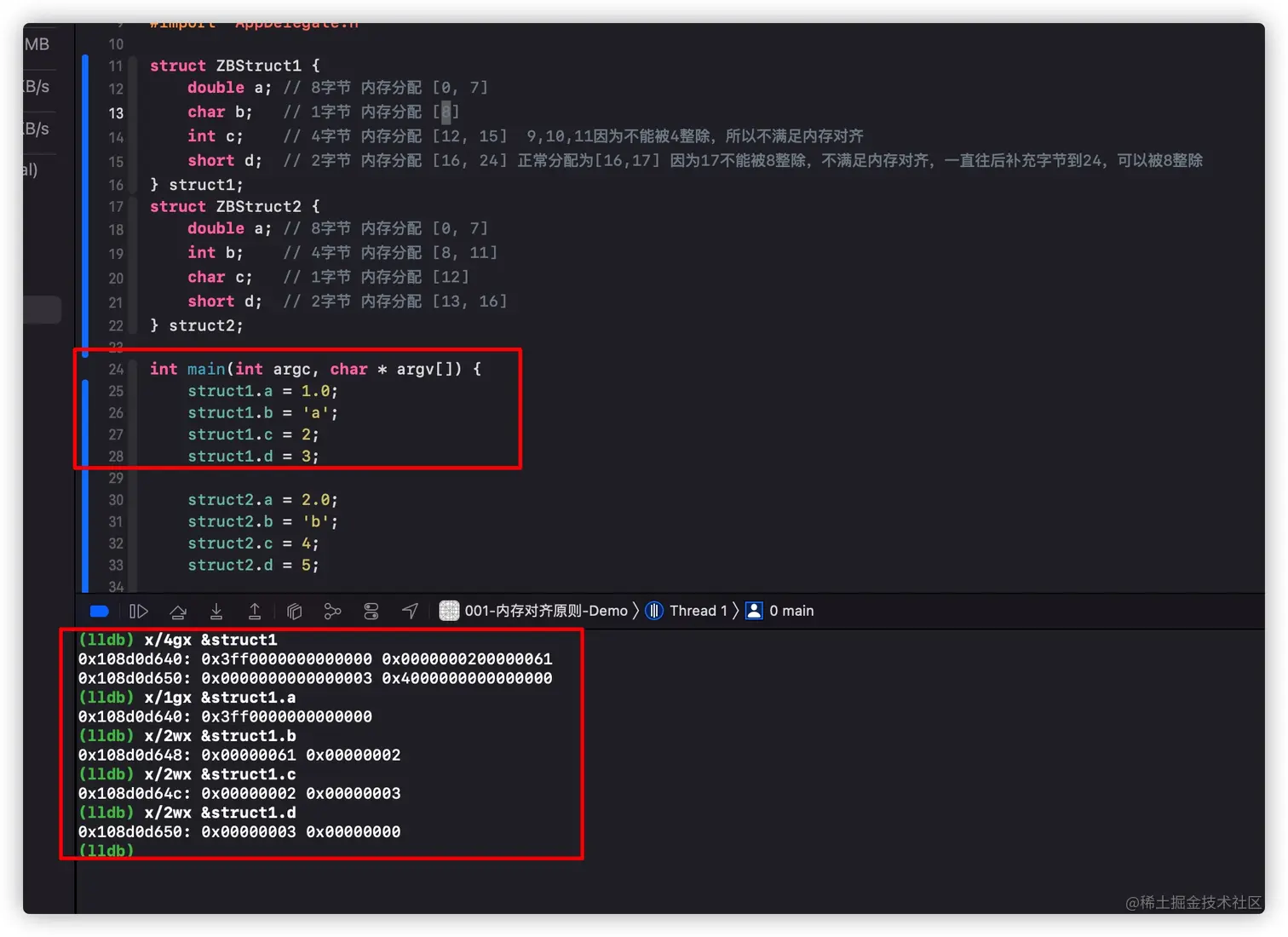The width and height of the screenshot is (1288, 937).
Task: Click the 'int b;' declaration on line 19
Action: click(216, 252)
